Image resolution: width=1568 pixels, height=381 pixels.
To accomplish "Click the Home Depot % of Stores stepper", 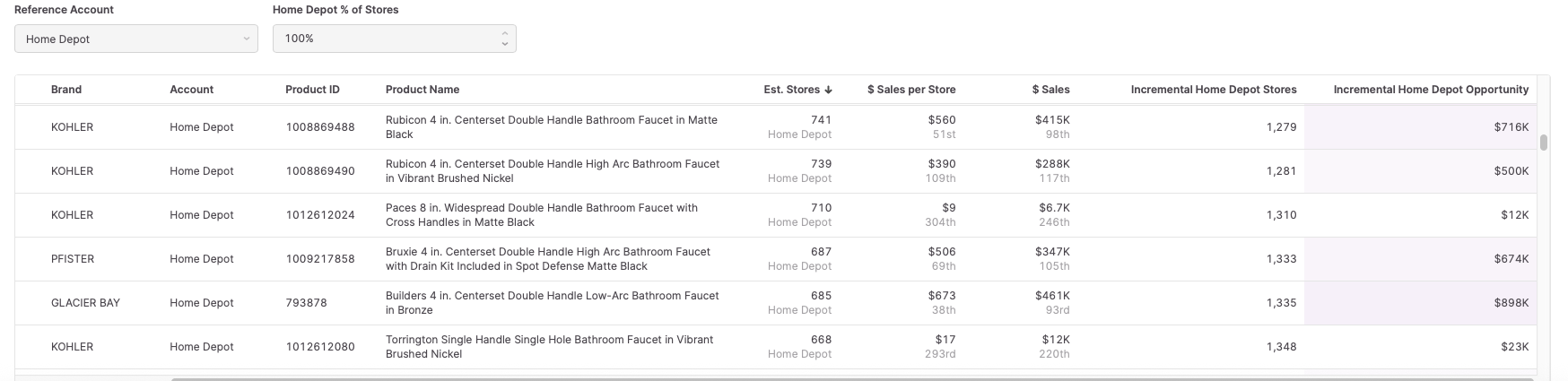I will pyautogui.click(x=505, y=39).
